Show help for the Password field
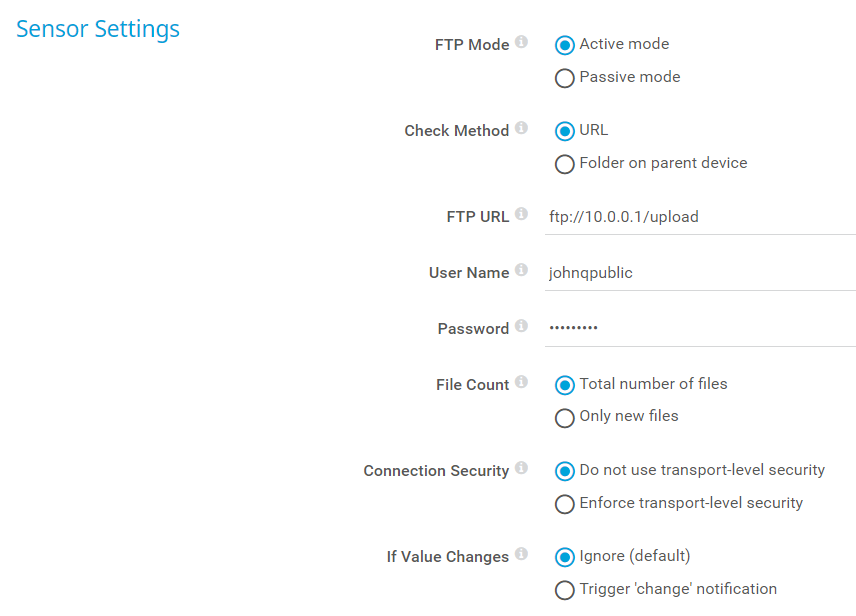 521,327
